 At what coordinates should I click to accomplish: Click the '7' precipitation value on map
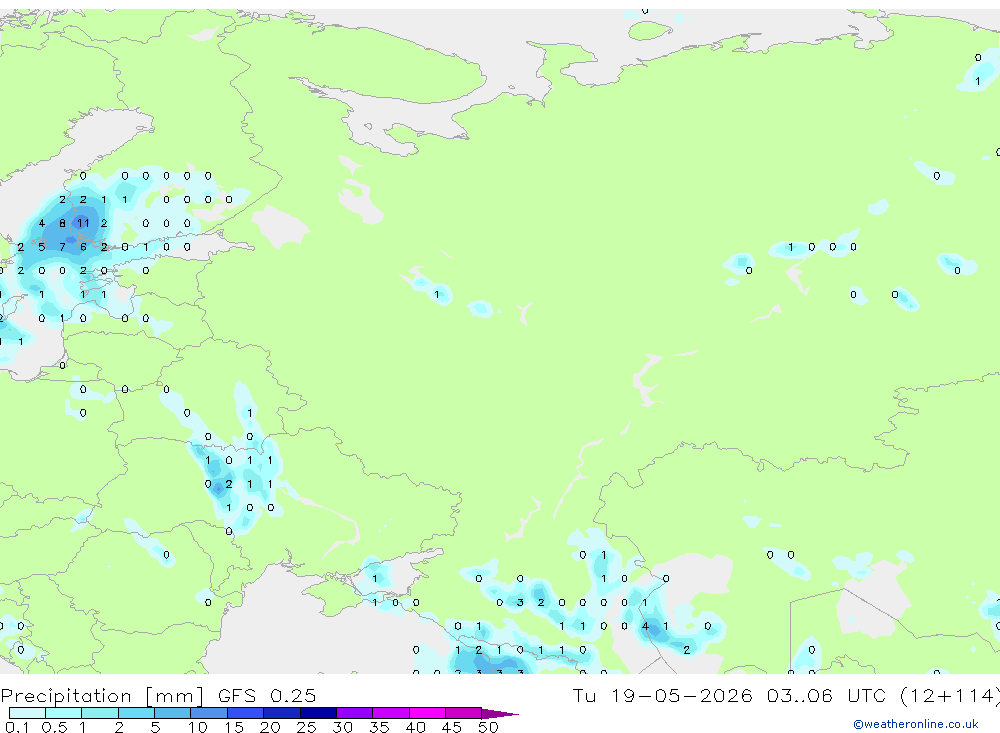(62, 247)
